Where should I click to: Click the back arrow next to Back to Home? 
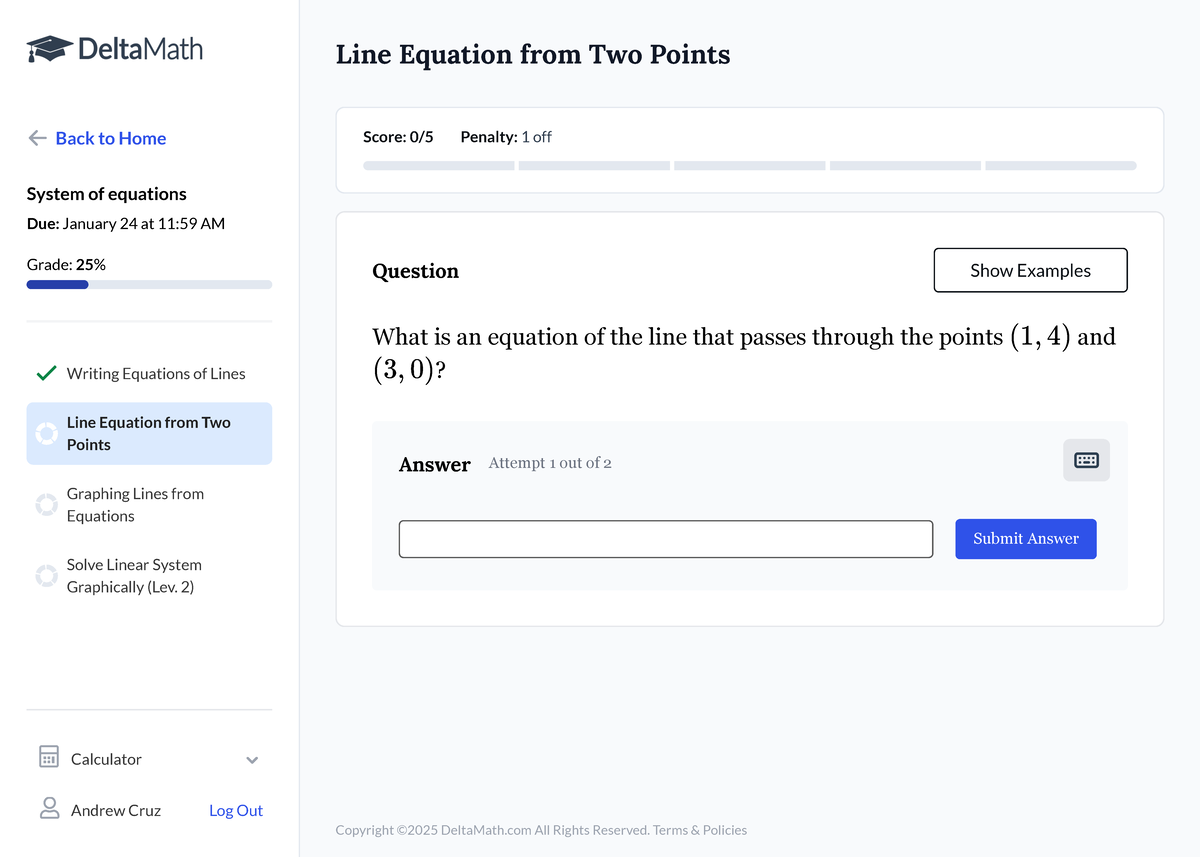(36, 138)
